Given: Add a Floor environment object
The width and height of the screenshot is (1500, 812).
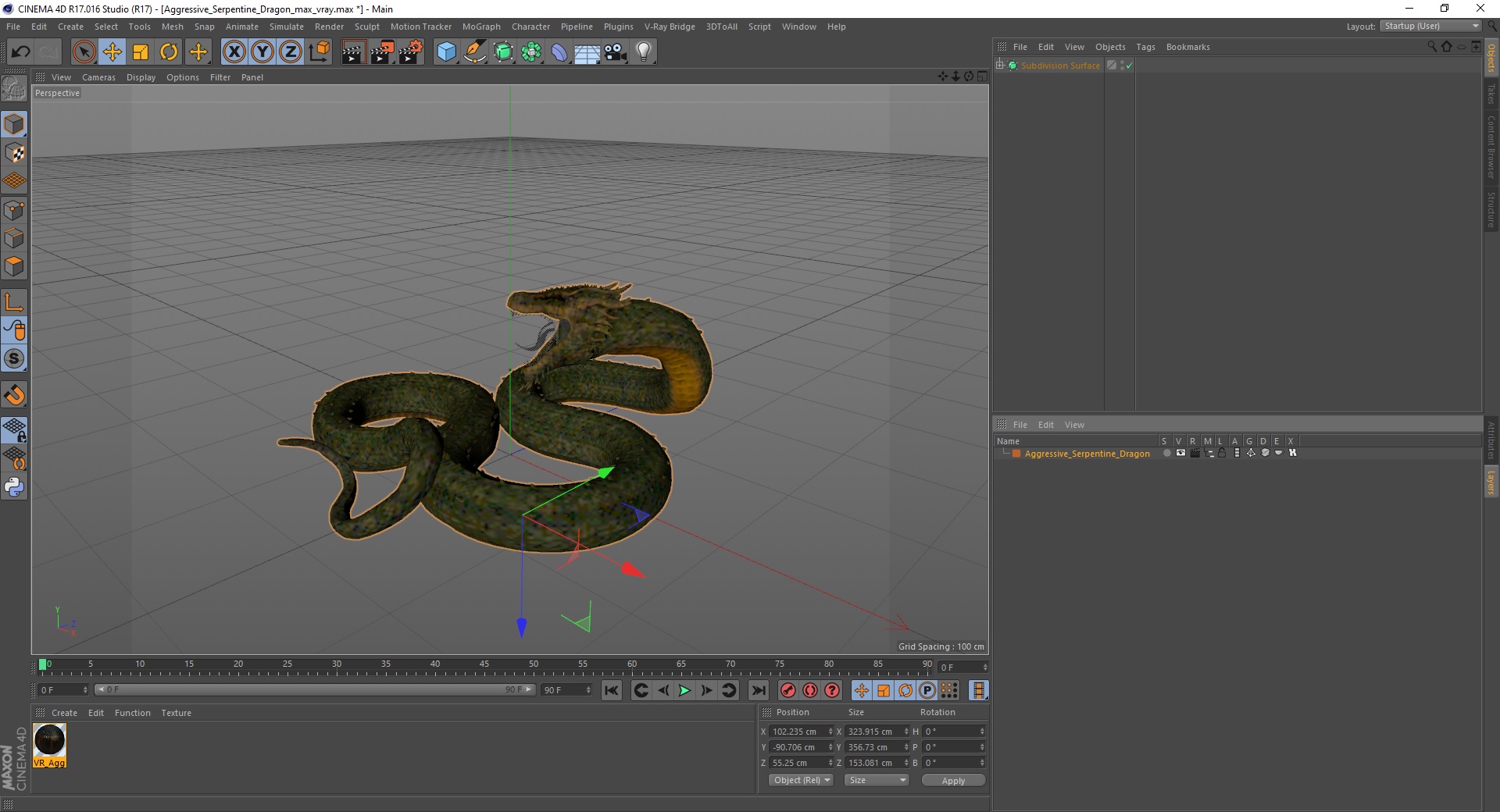Looking at the screenshot, I should click(587, 52).
